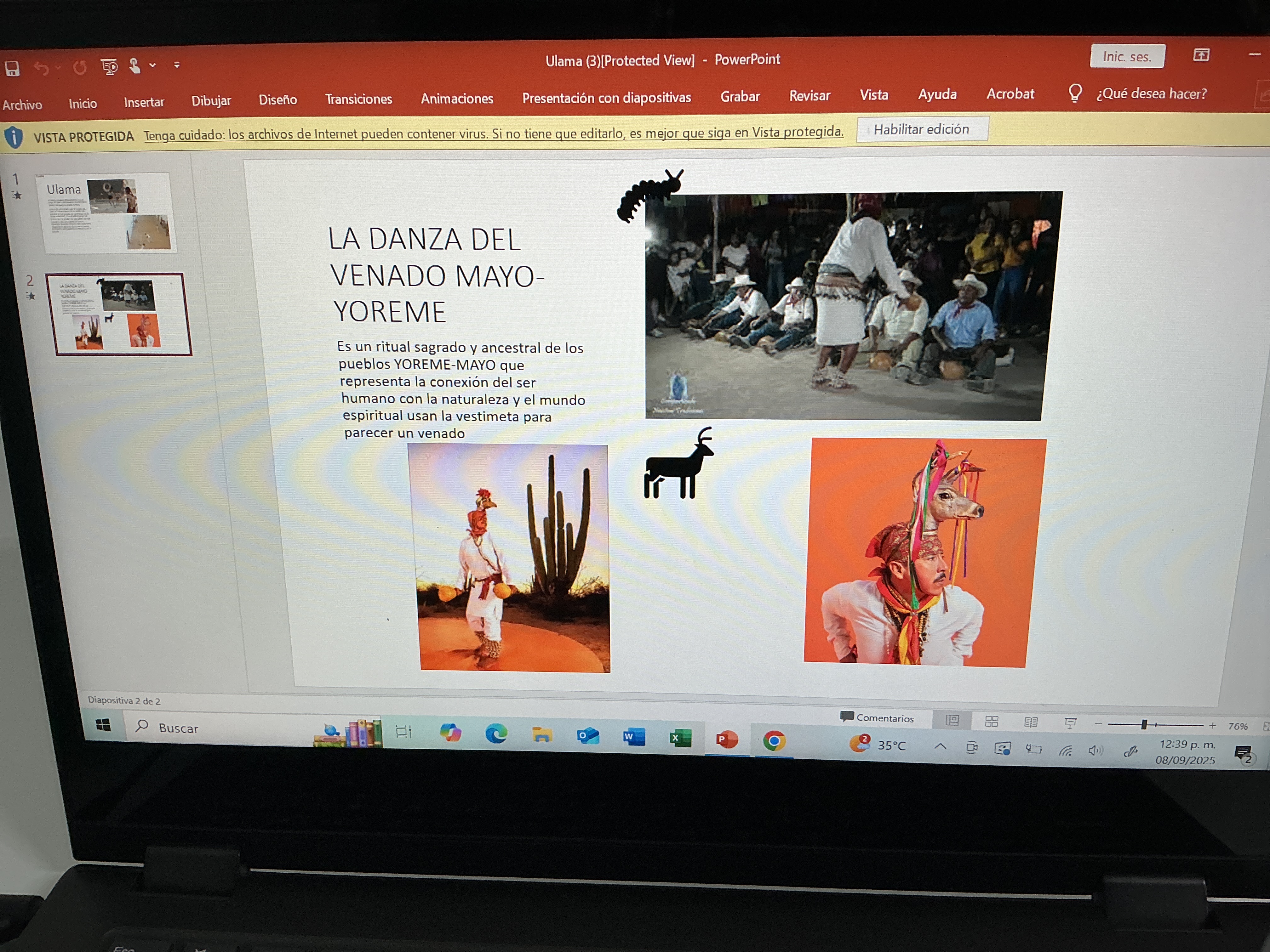
Task: Start slideshow from beginning icon
Action: pyautogui.click(x=109, y=66)
